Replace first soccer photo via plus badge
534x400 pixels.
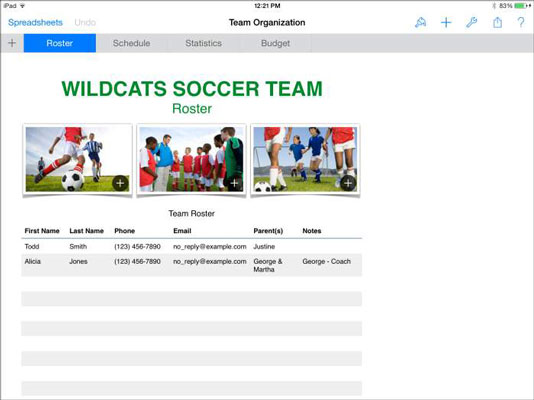coord(120,183)
